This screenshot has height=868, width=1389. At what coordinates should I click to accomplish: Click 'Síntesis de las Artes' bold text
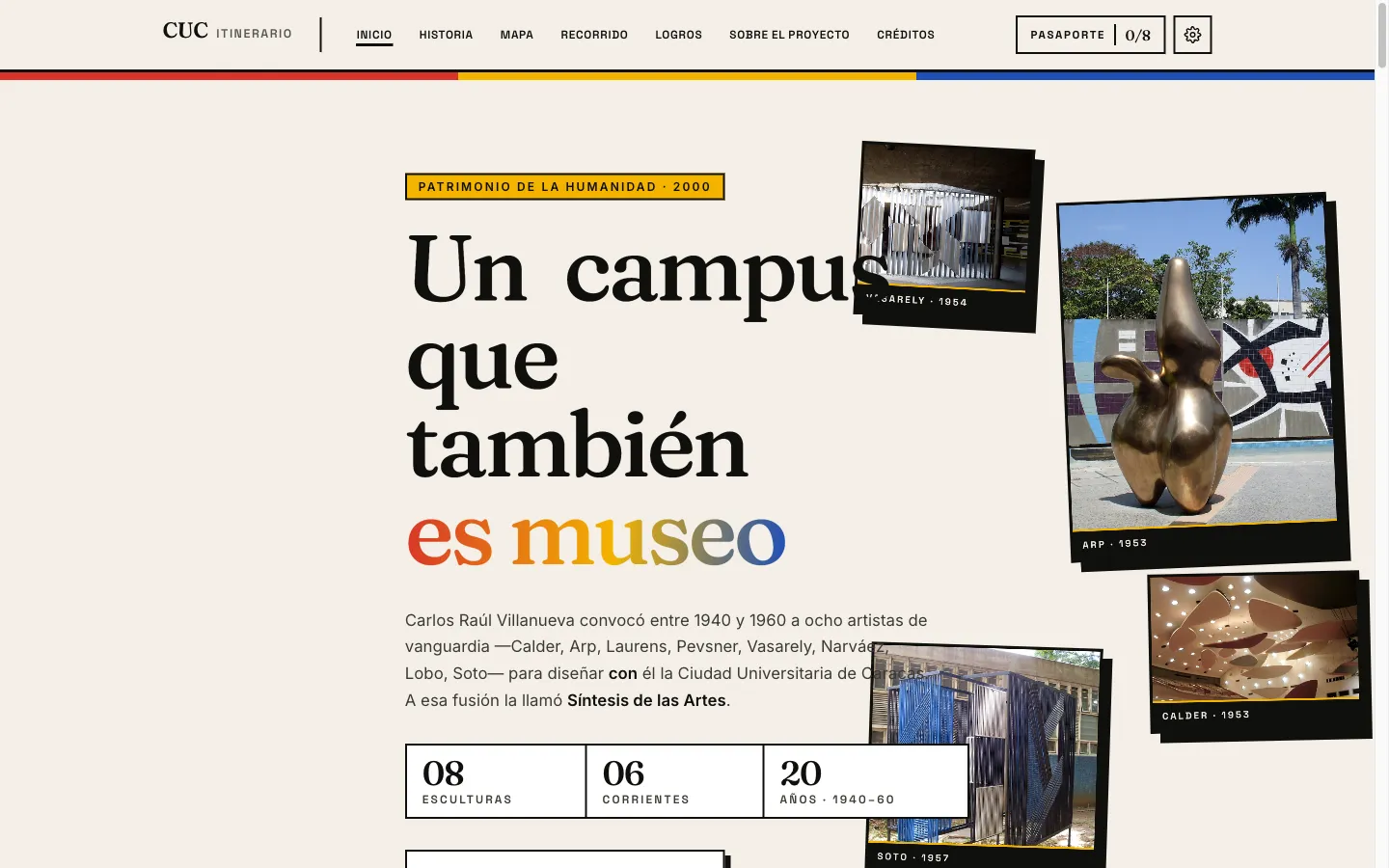click(x=646, y=700)
